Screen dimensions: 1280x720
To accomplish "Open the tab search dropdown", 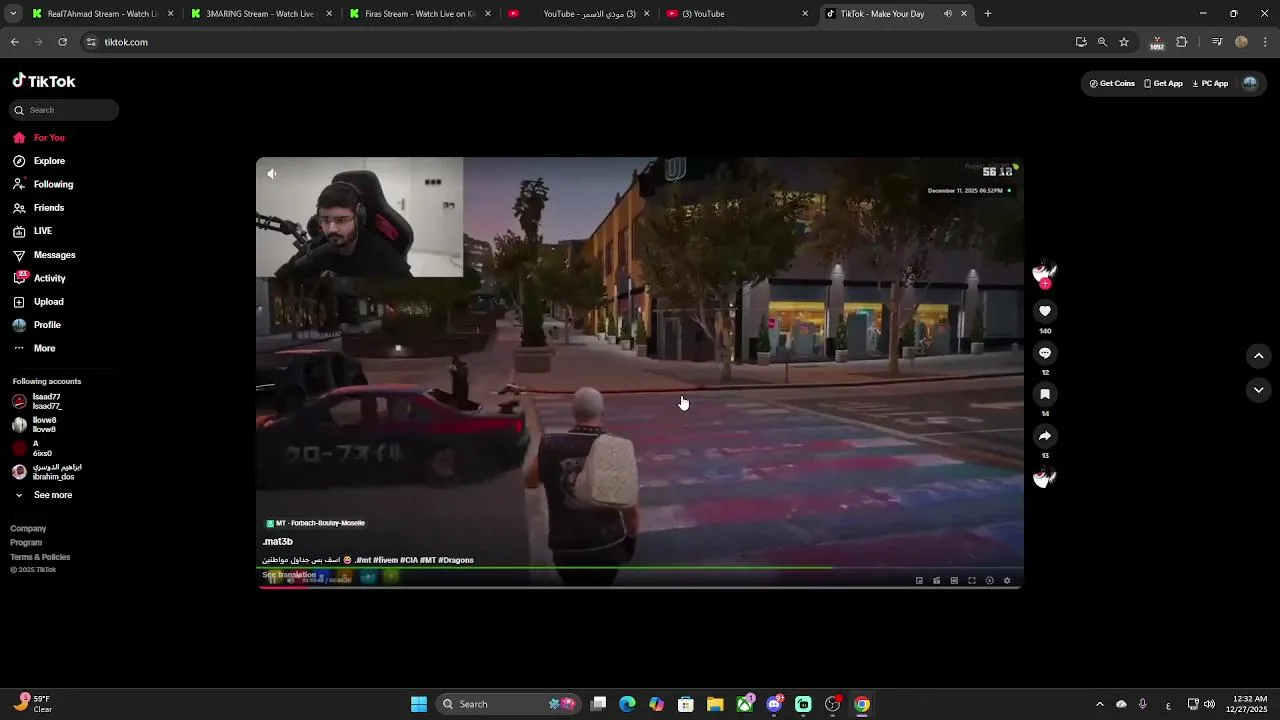I will 13,14.
